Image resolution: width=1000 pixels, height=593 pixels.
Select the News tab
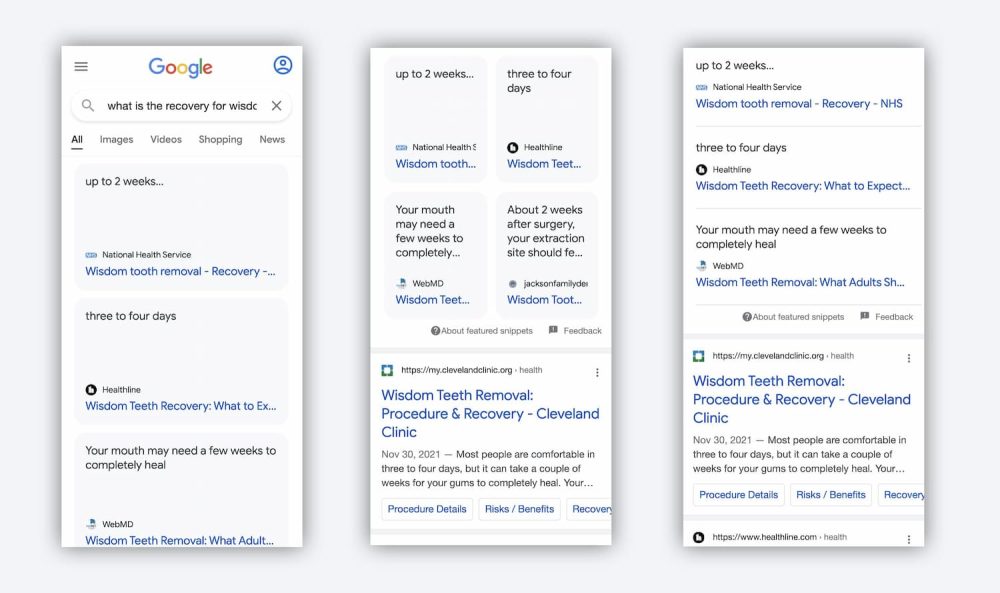click(271, 139)
